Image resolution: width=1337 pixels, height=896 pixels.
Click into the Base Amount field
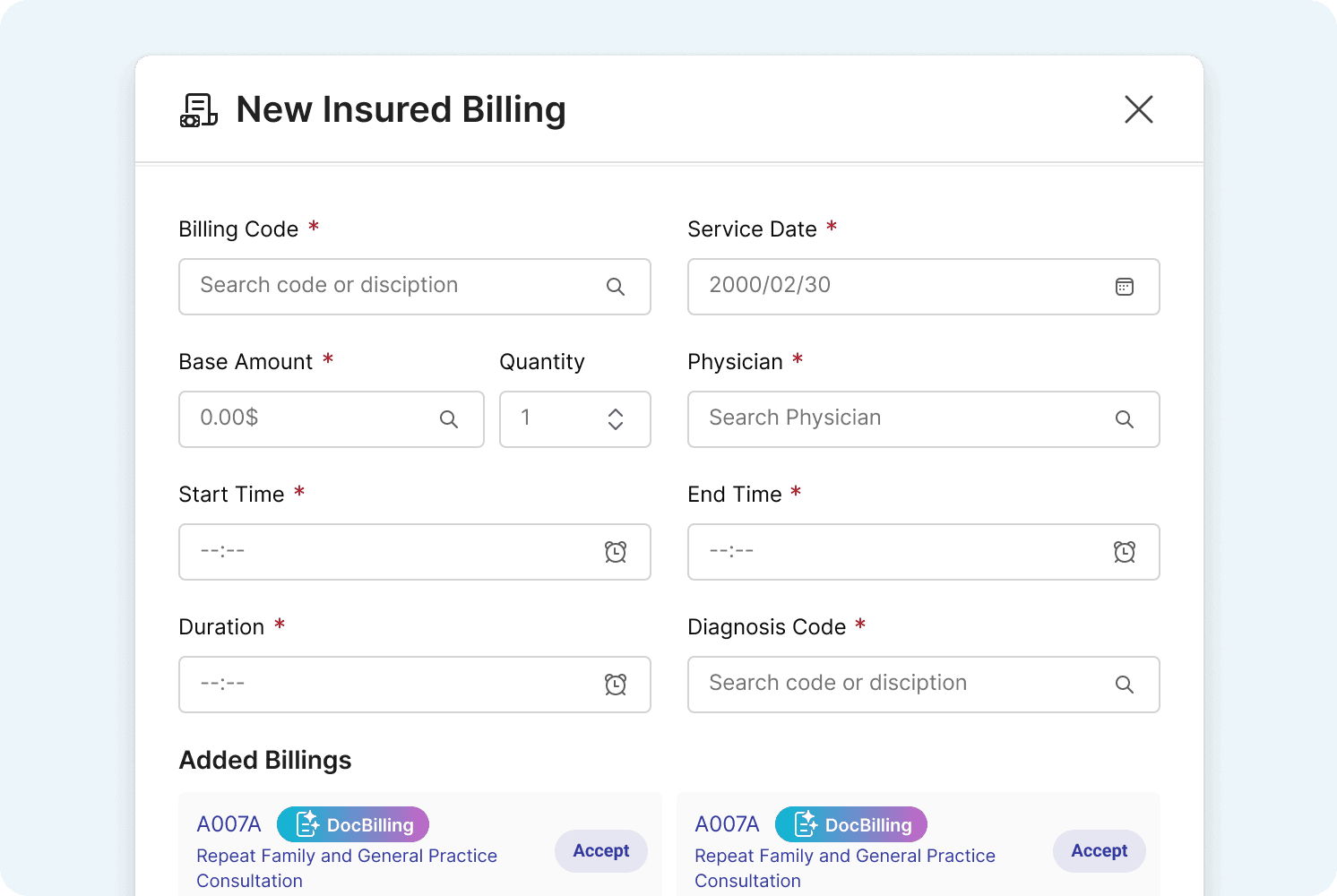tap(309, 419)
